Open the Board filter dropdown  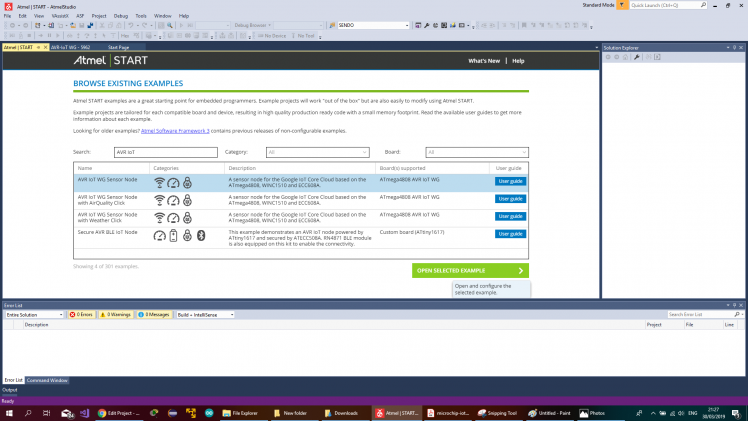coord(477,152)
